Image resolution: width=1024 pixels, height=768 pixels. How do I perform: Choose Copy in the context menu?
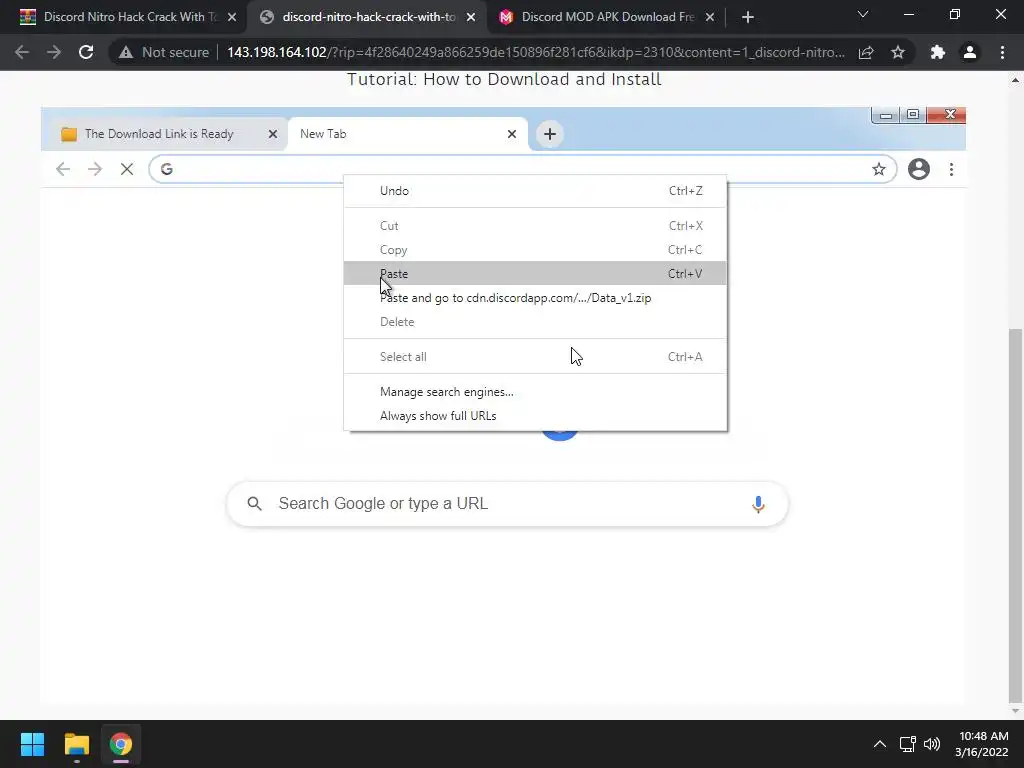[x=535, y=250]
